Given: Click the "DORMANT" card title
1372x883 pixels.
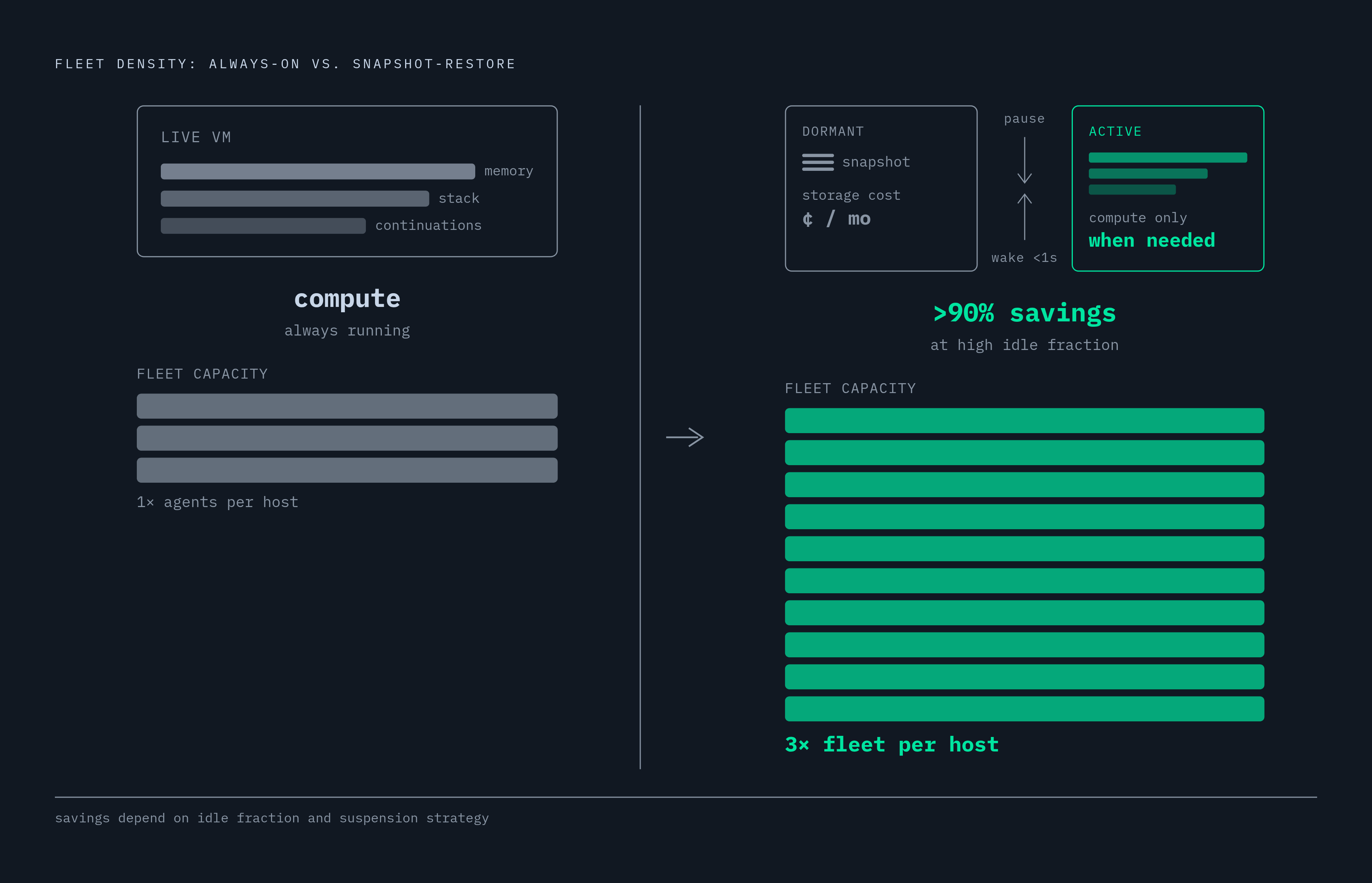Looking at the screenshot, I should point(833,132).
